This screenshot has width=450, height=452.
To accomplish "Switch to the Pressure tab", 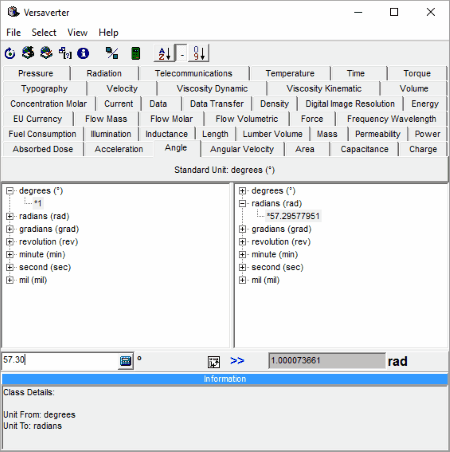I will coord(36,73).
